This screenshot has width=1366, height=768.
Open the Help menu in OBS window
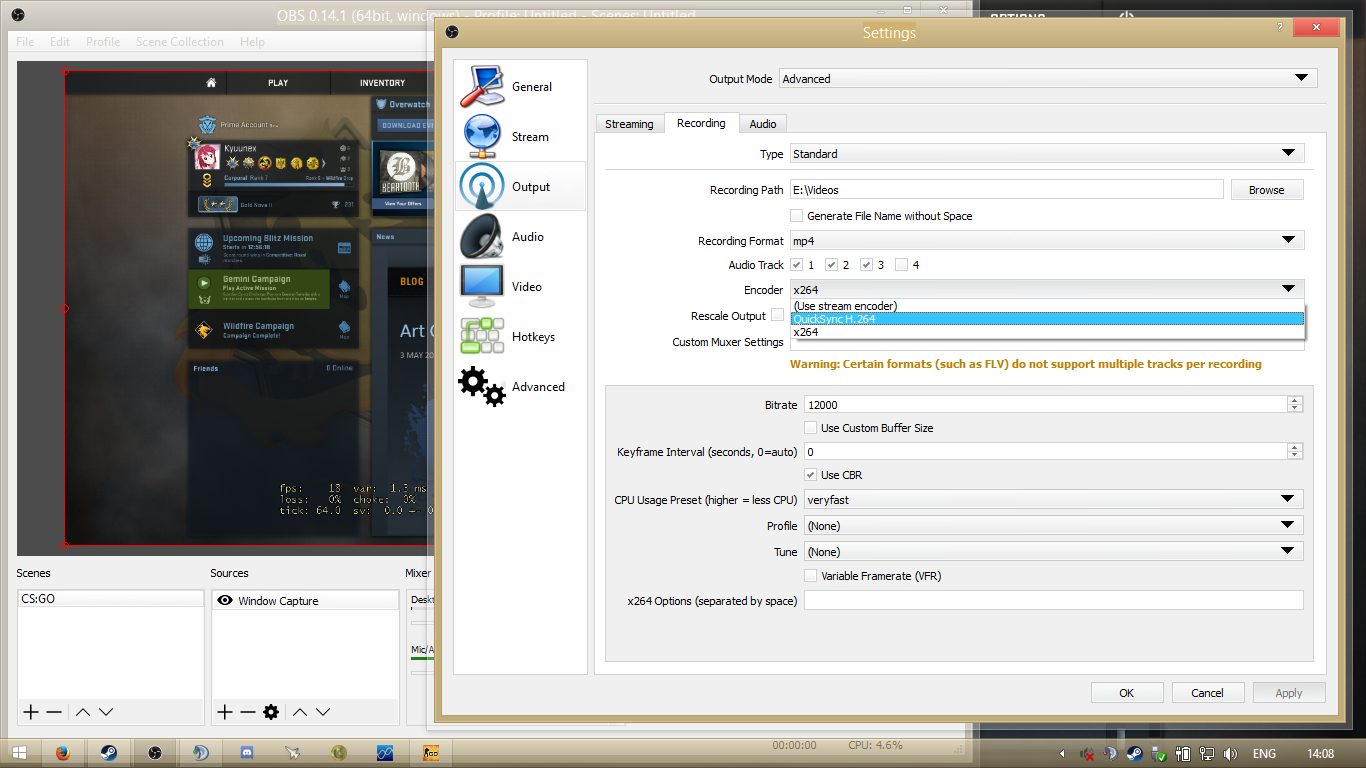pyautogui.click(x=252, y=42)
